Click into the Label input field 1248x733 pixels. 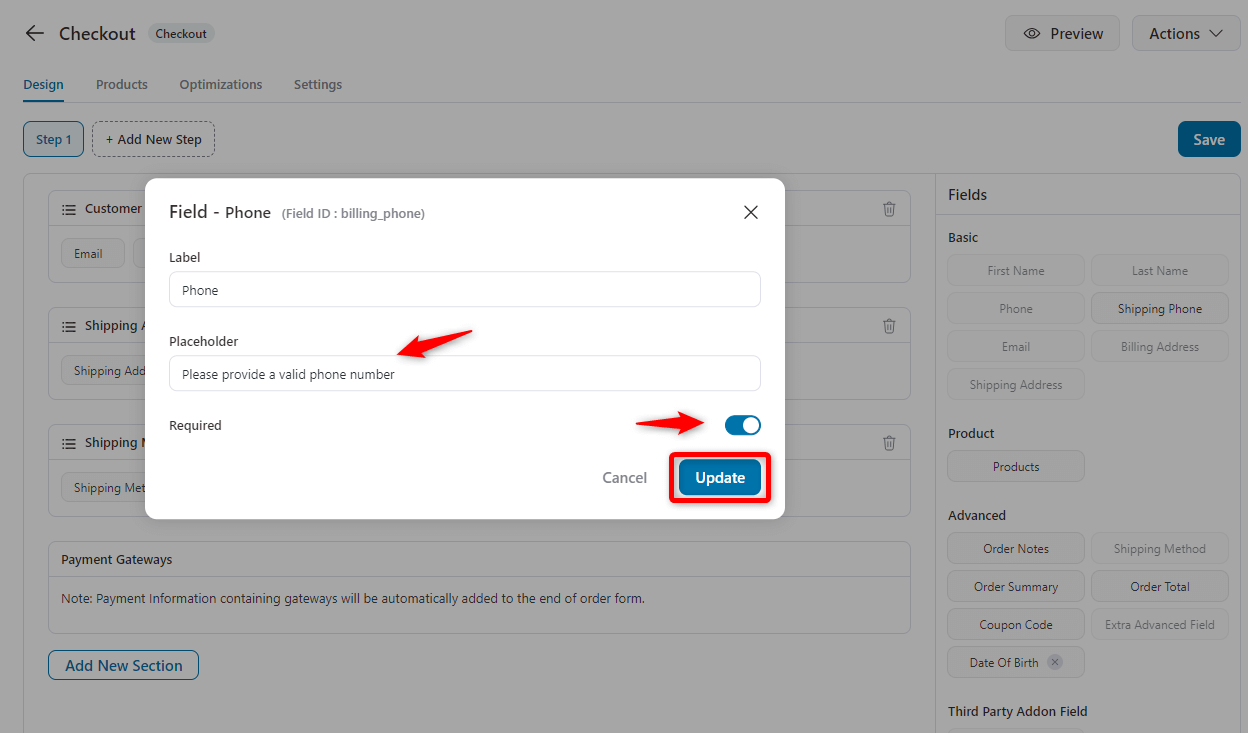point(465,290)
